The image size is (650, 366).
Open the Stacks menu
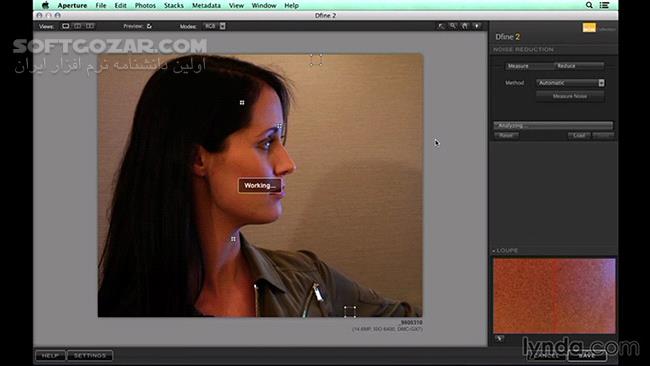coord(174,5)
